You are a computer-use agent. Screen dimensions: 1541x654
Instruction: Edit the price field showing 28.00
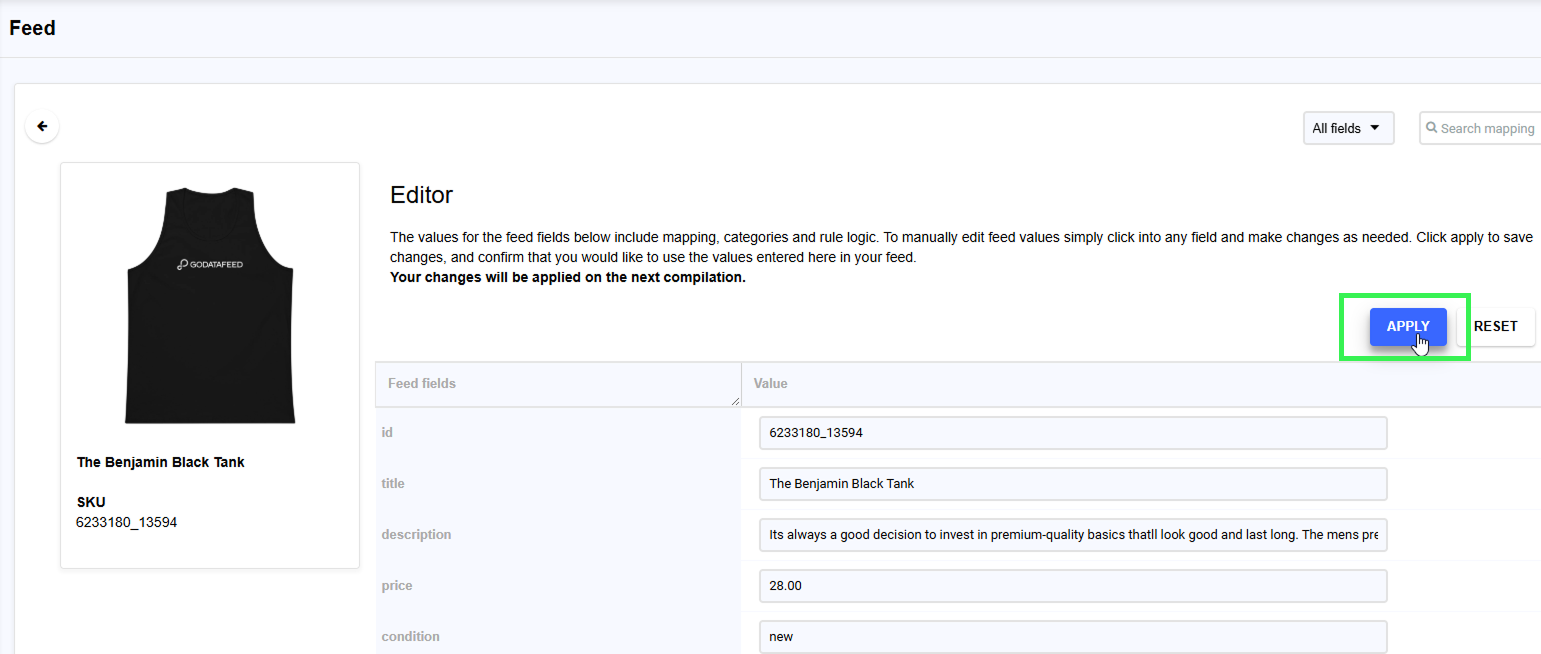(1072, 586)
